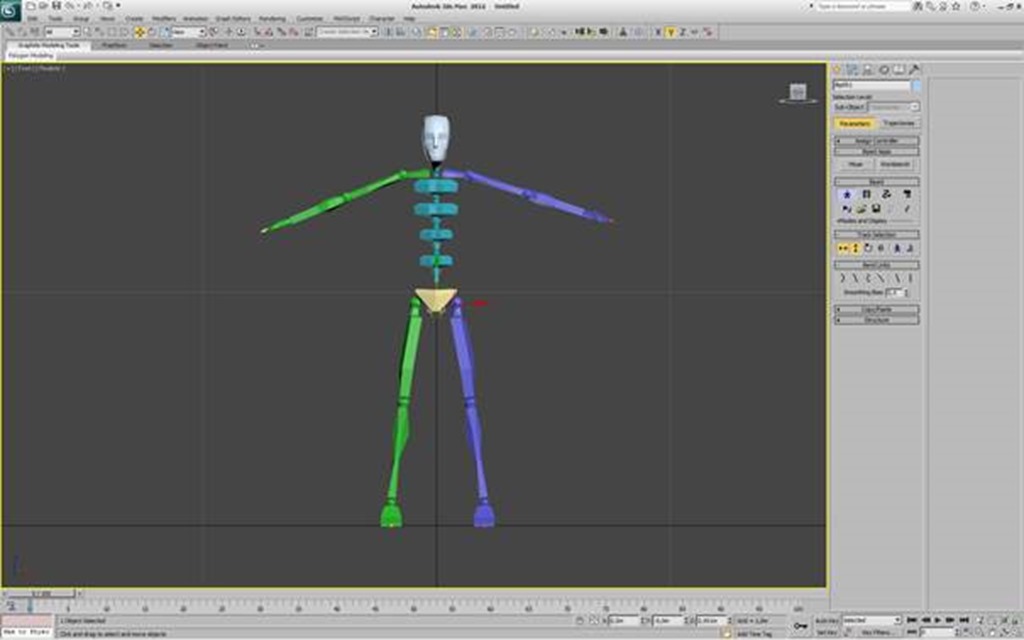This screenshot has width=1024, height=640.
Task: Toggle the Auto Key animation mode
Action: (x=825, y=620)
